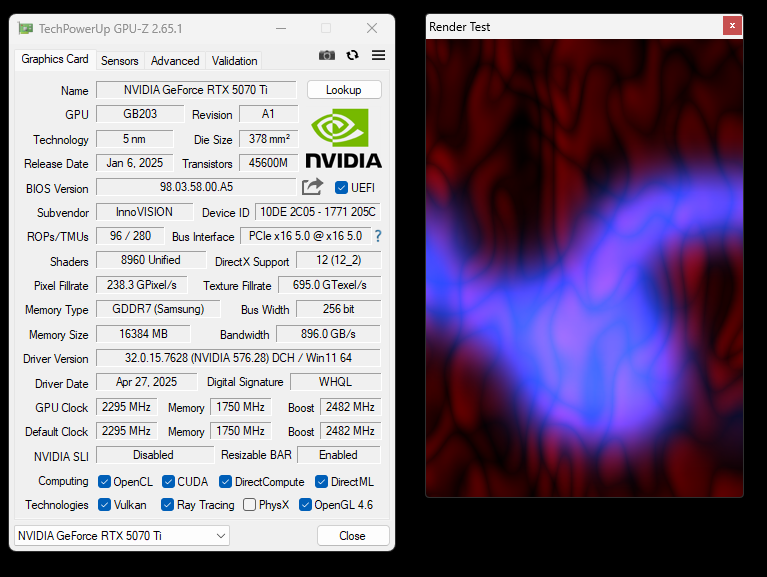767x577 pixels.
Task: Toggle the UEFI checkbox
Action: (x=341, y=187)
